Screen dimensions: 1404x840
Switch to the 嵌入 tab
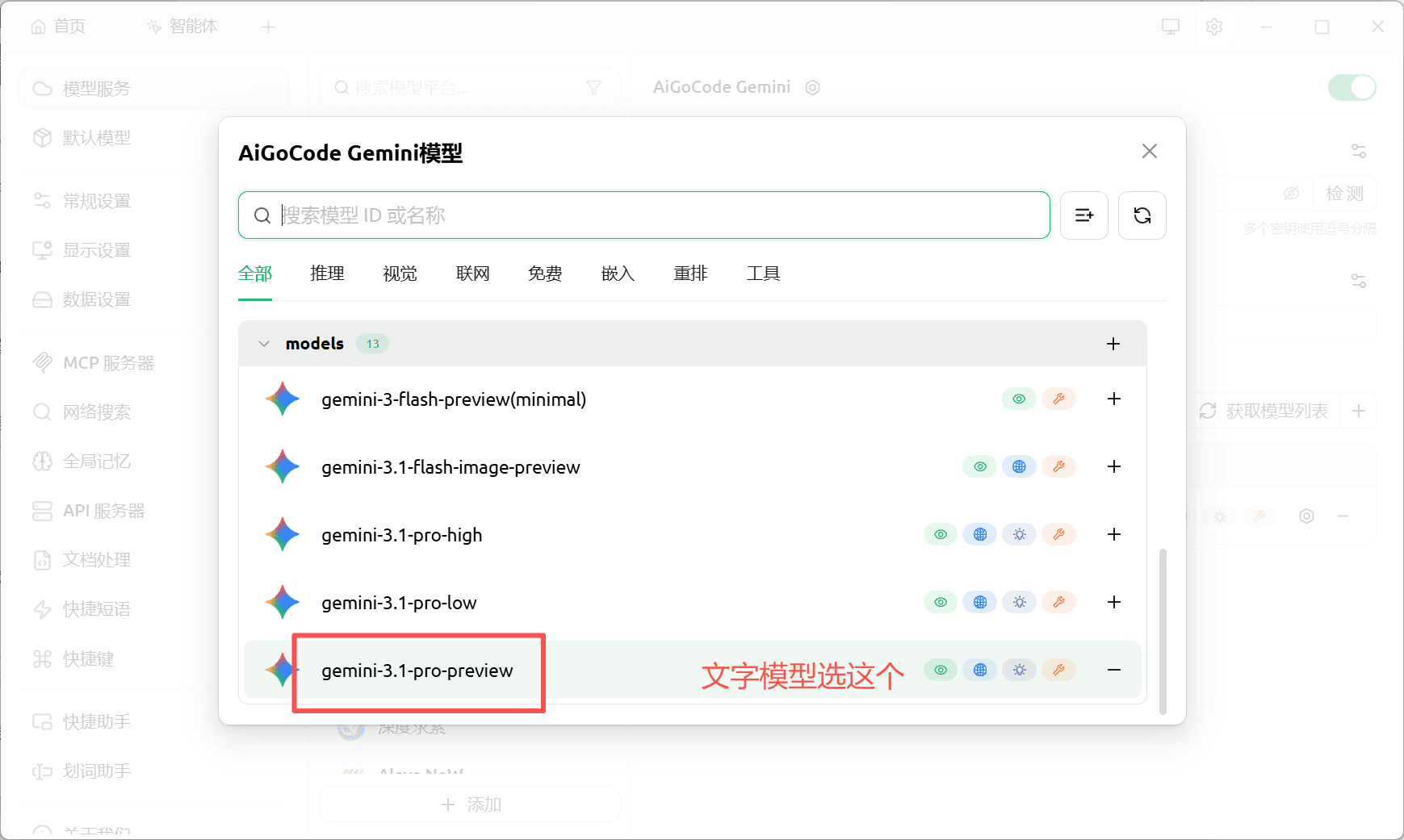click(618, 274)
